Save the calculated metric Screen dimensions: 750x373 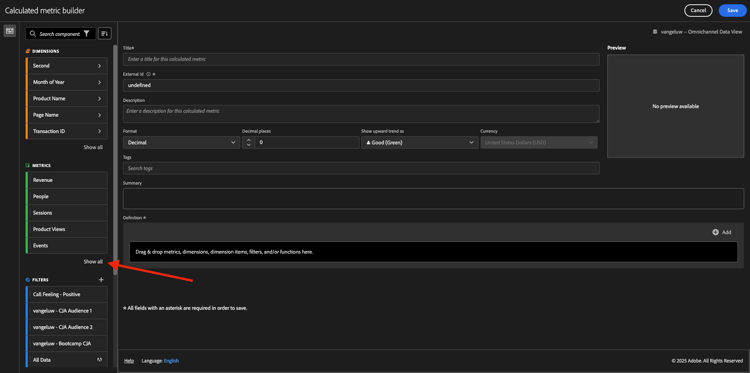(x=732, y=11)
